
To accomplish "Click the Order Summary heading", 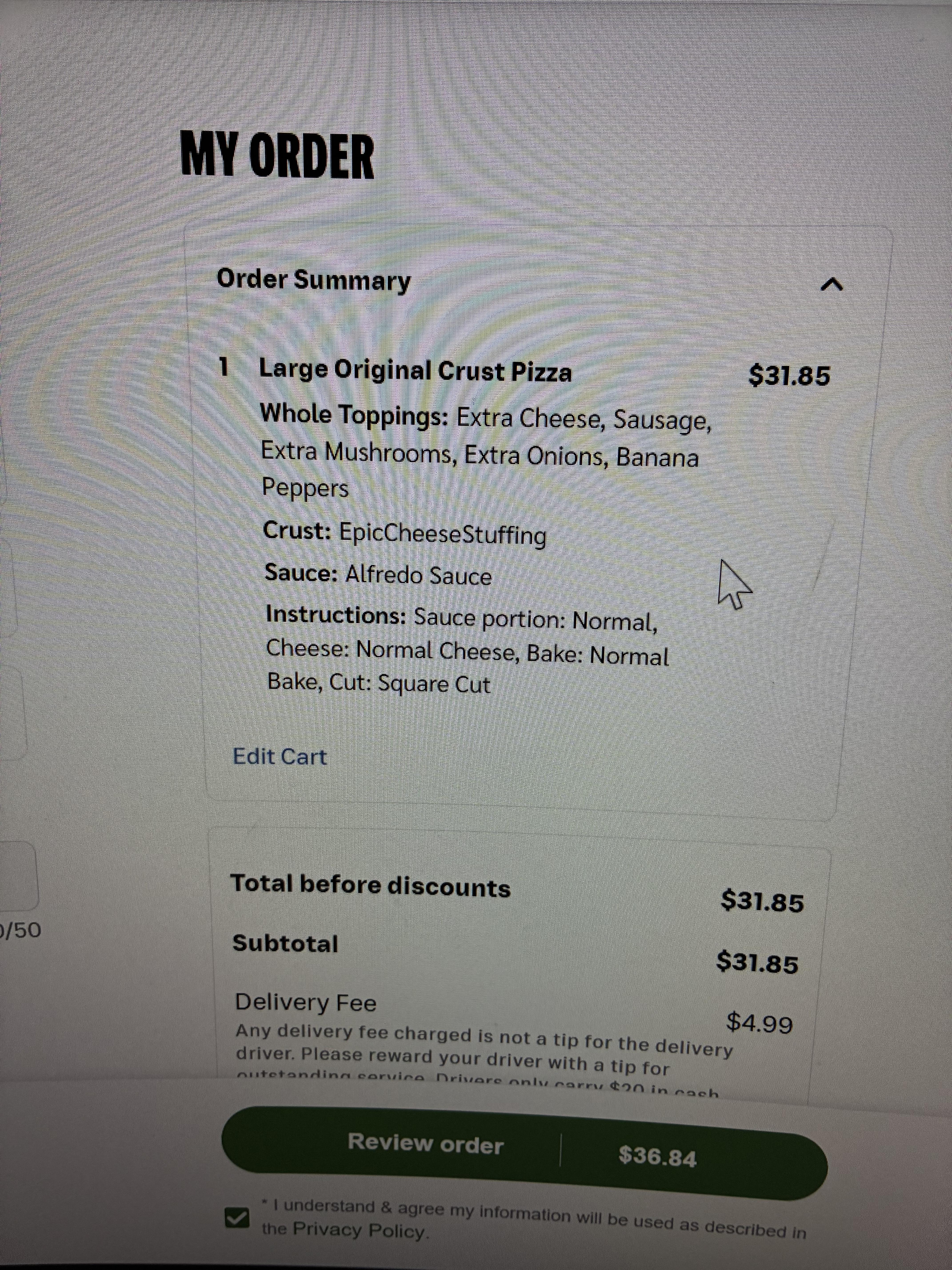I will [x=314, y=280].
